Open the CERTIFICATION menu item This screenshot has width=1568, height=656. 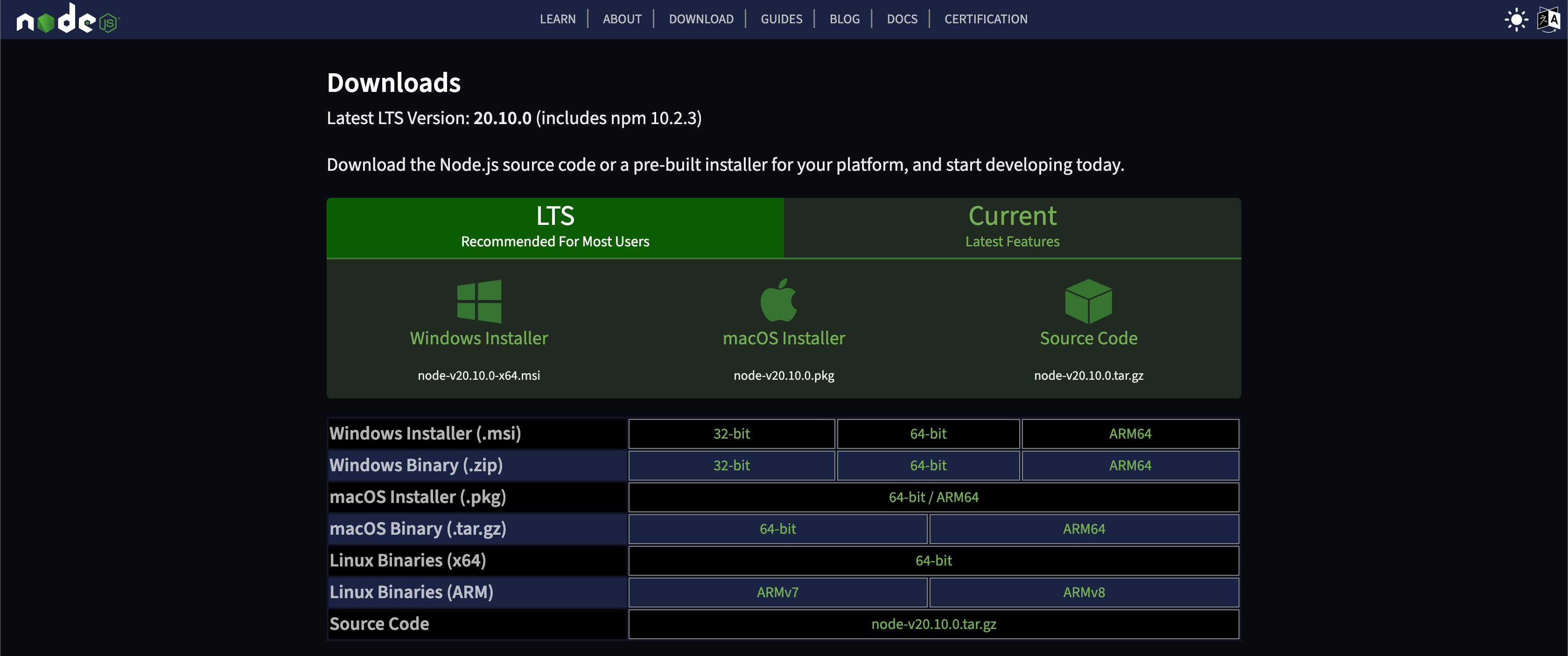pos(986,19)
